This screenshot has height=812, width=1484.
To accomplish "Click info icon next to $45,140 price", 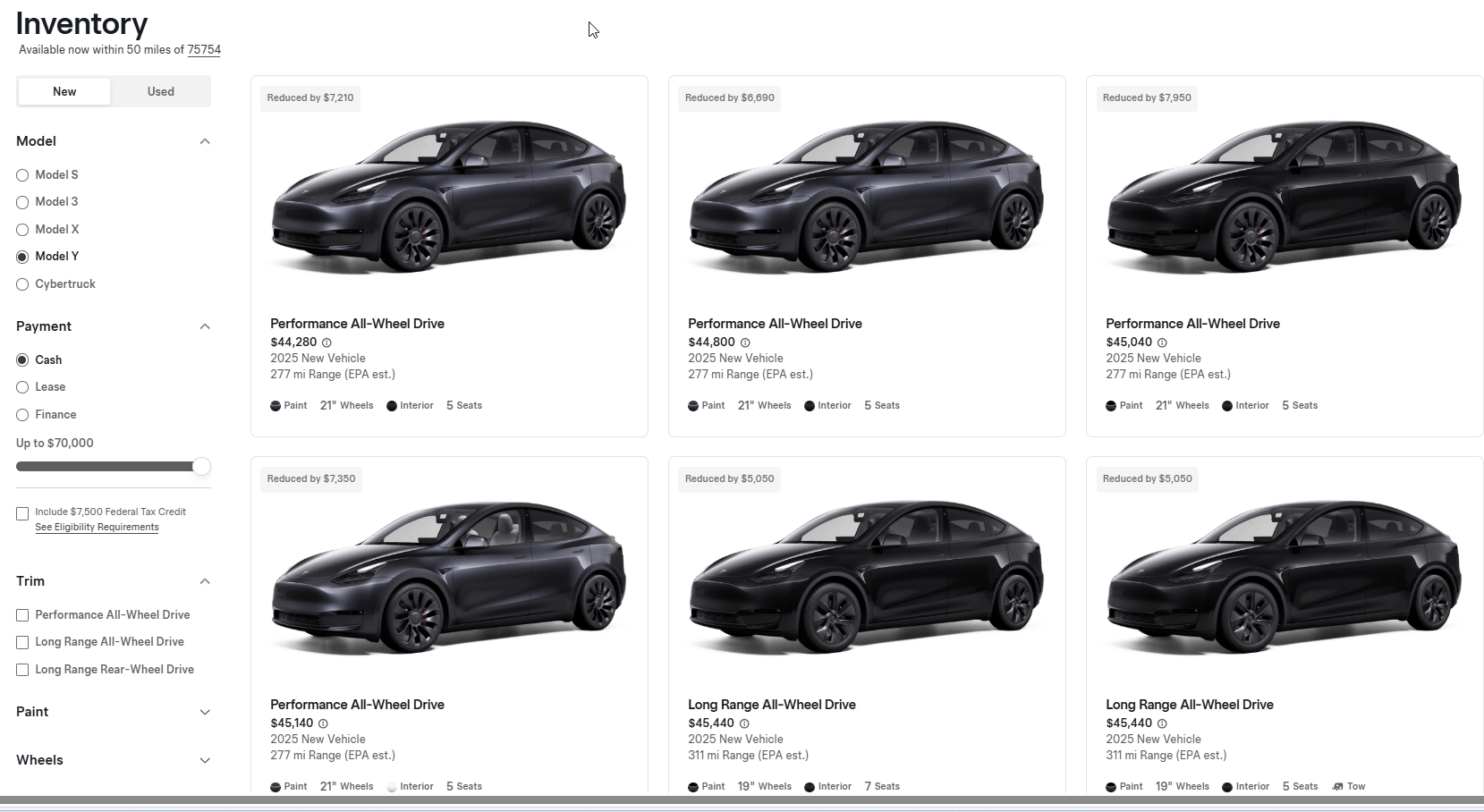I will [x=323, y=723].
